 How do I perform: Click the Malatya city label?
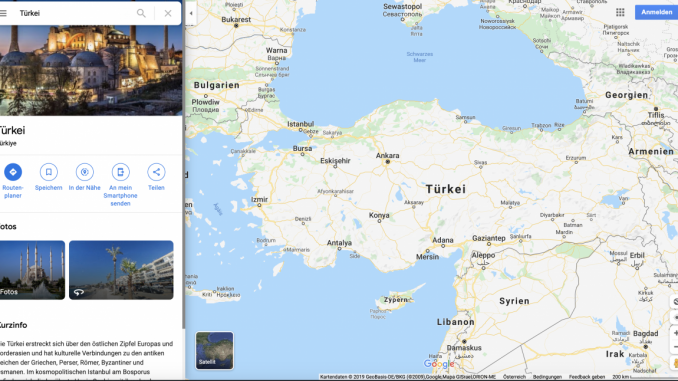[x=510, y=203]
